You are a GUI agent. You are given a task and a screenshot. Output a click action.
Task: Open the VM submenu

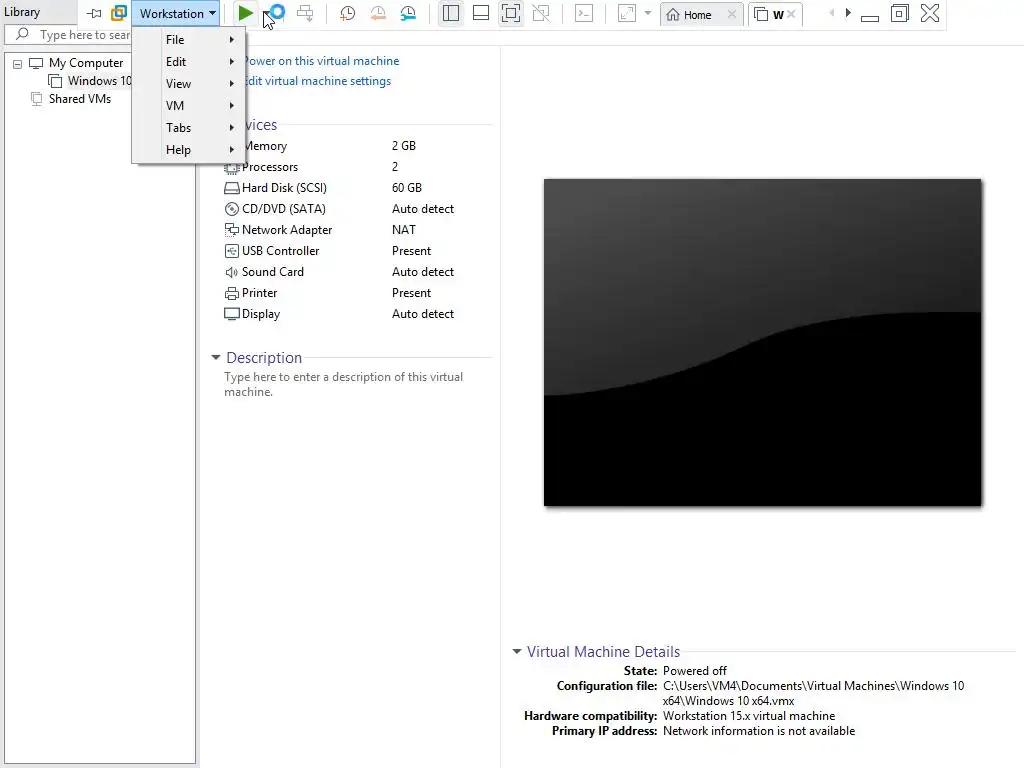tap(189, 106)
